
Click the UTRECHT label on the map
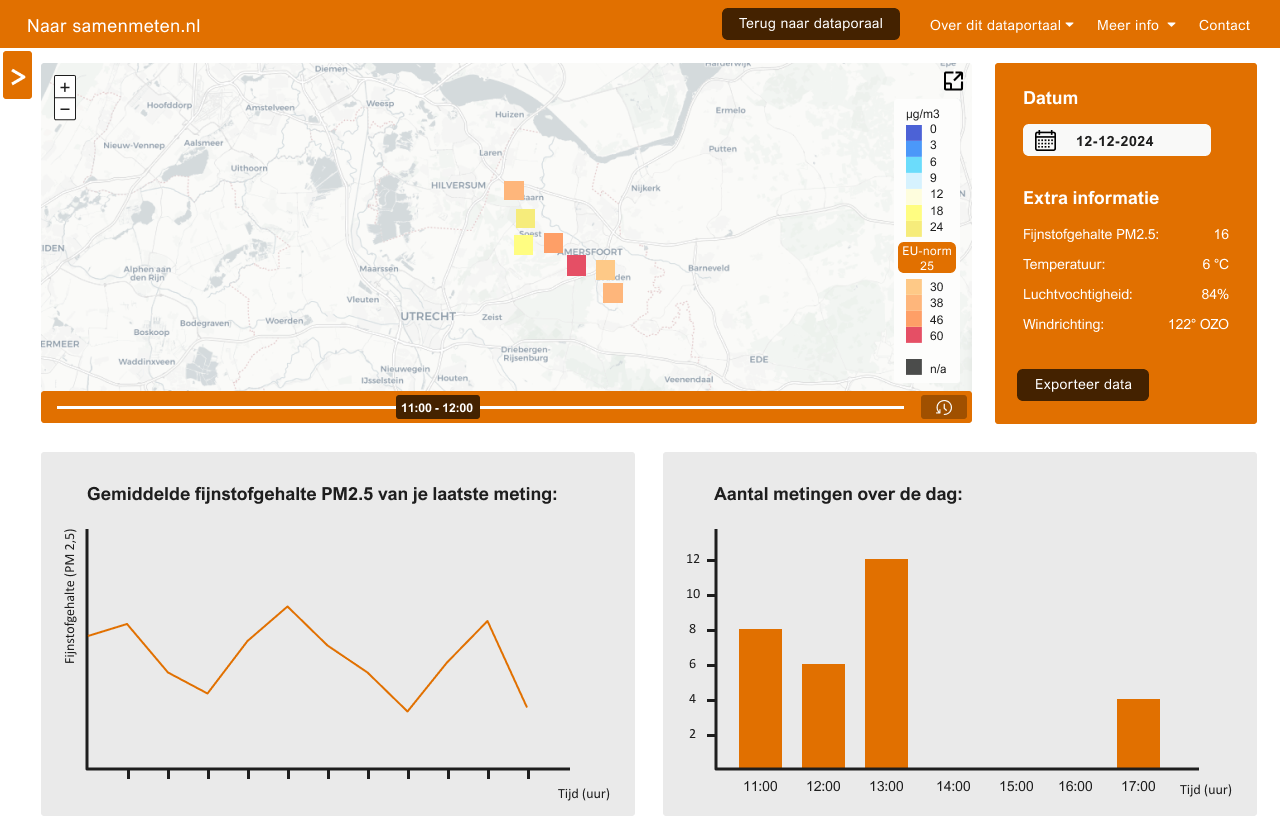[x=428, y=316]
